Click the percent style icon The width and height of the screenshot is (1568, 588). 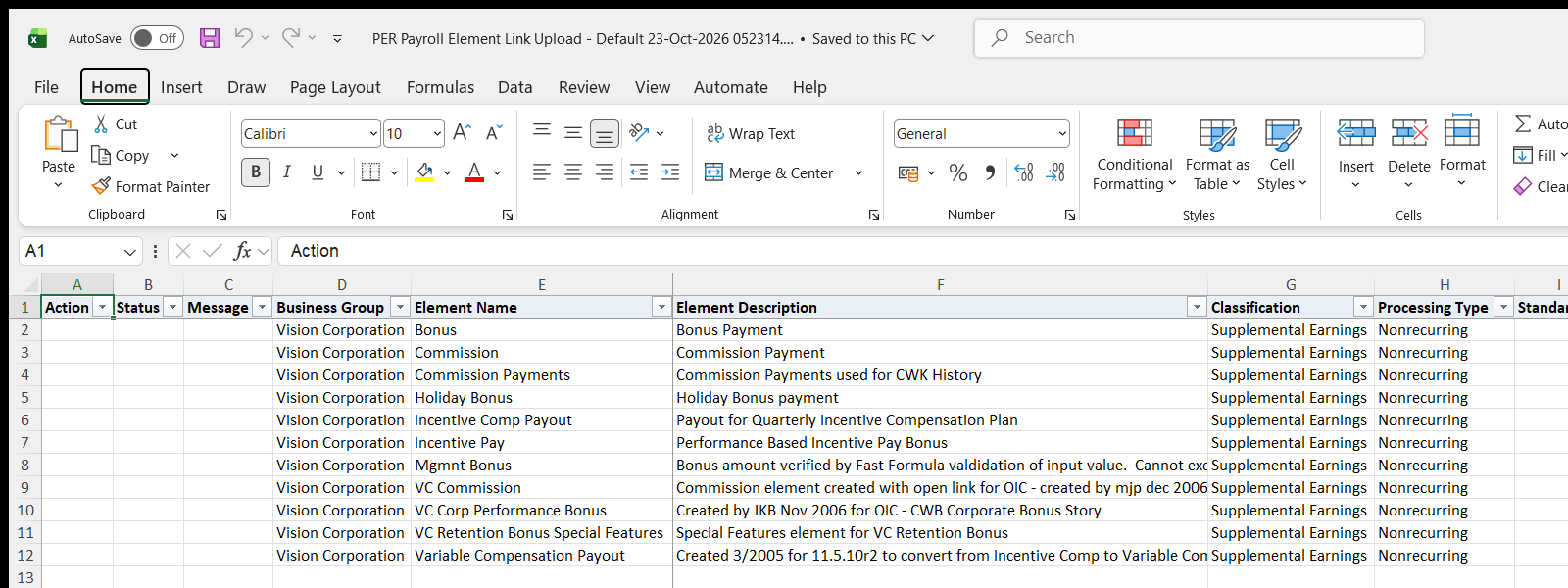pos(958,172)
